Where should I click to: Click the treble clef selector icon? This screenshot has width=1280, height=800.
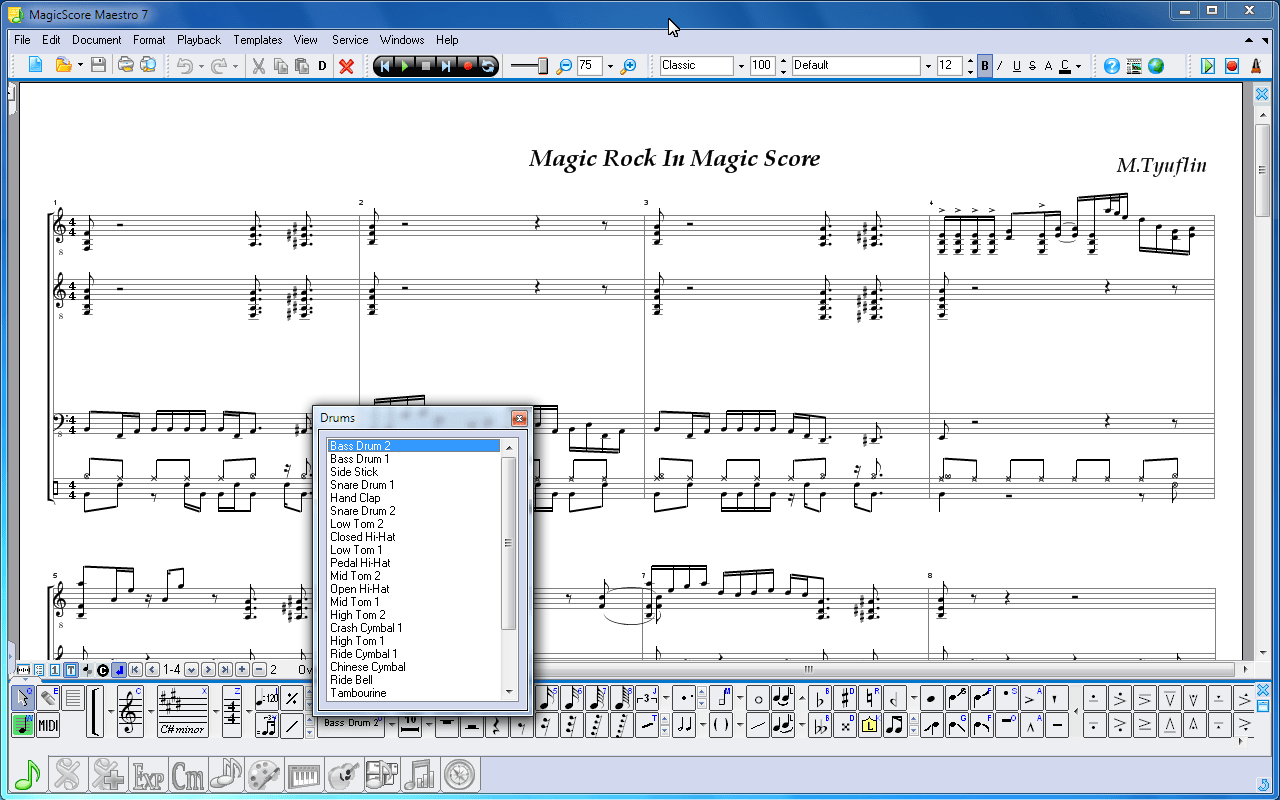[x=130, y=712]
